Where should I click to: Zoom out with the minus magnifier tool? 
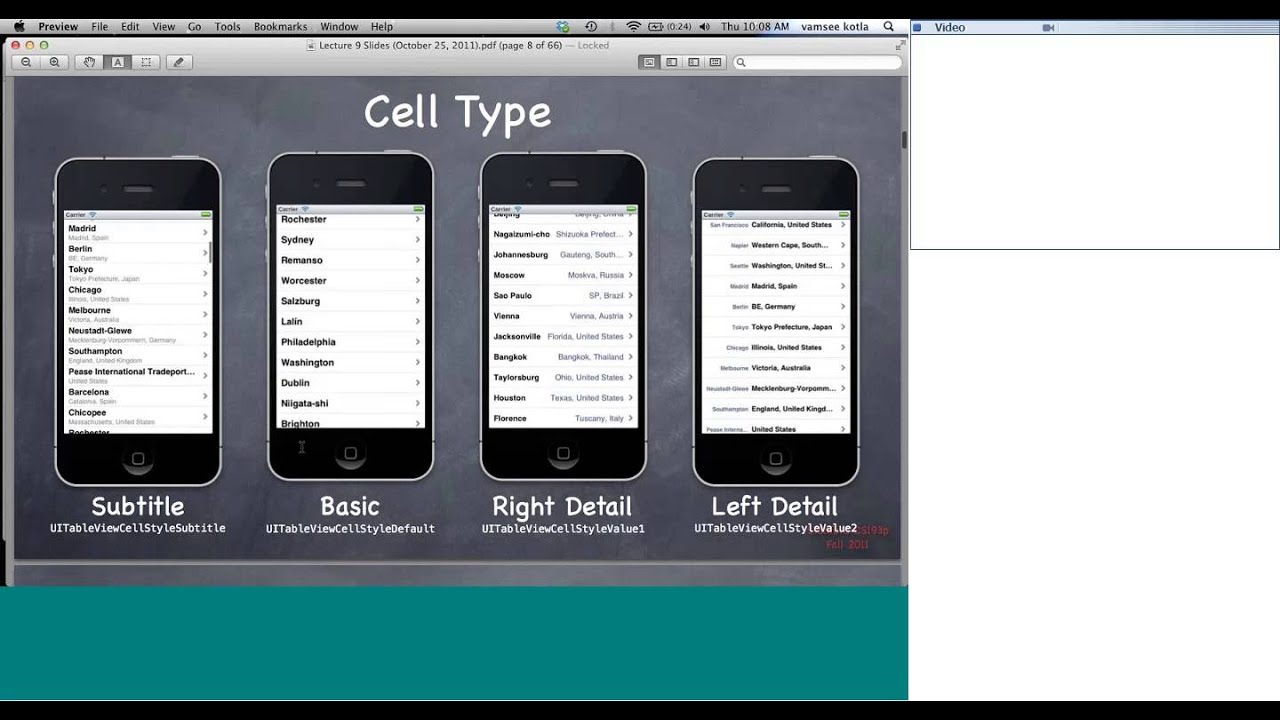pyautogui.click(x=26, y=62)
